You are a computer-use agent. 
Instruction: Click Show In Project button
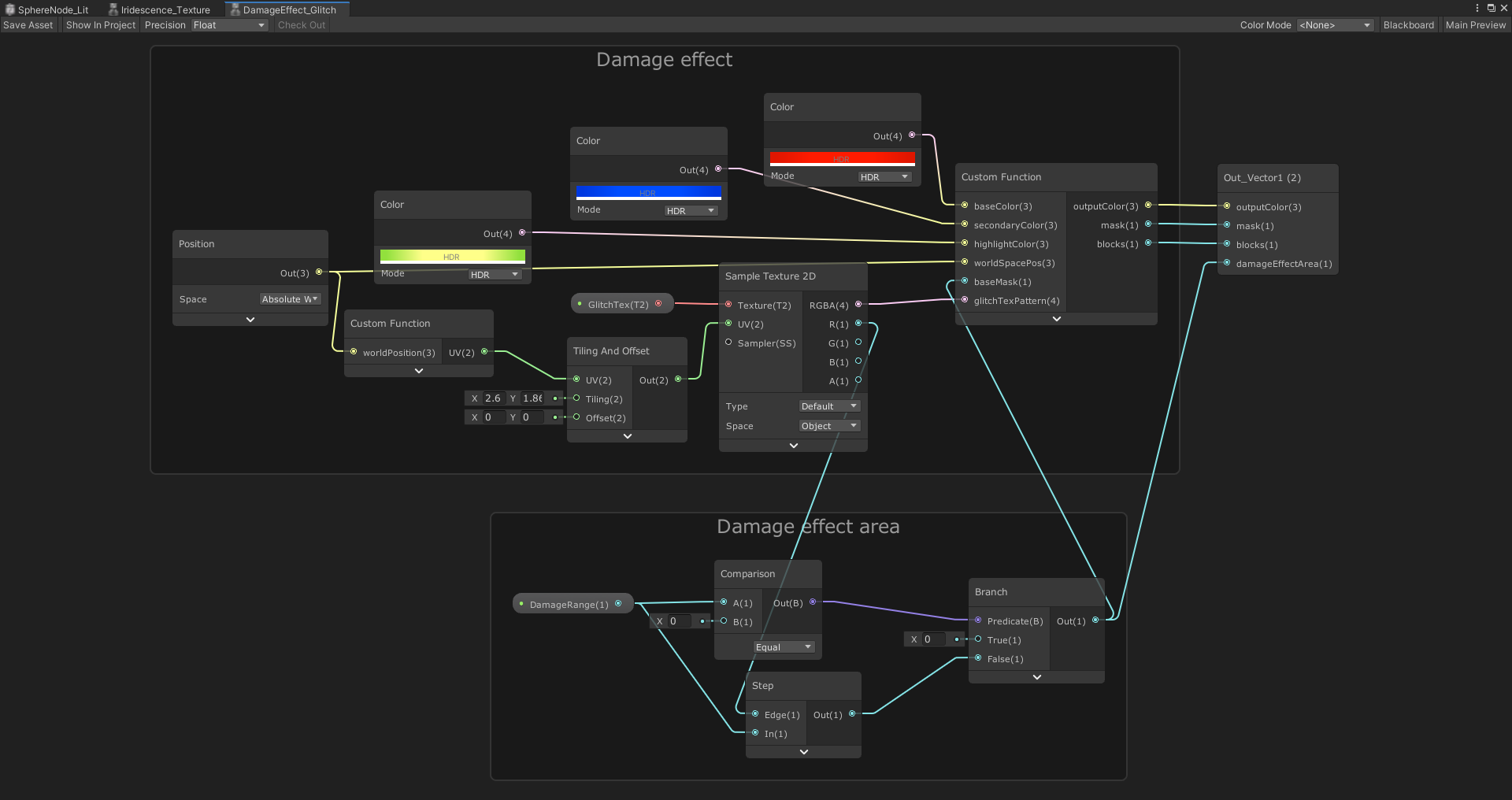coord(101,25)
